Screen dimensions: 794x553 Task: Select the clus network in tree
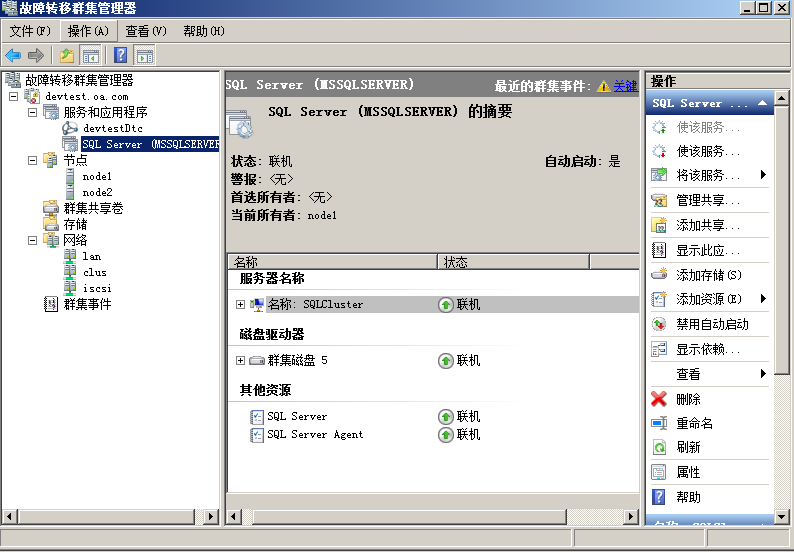pyautogui.click(x=95, y=272)
